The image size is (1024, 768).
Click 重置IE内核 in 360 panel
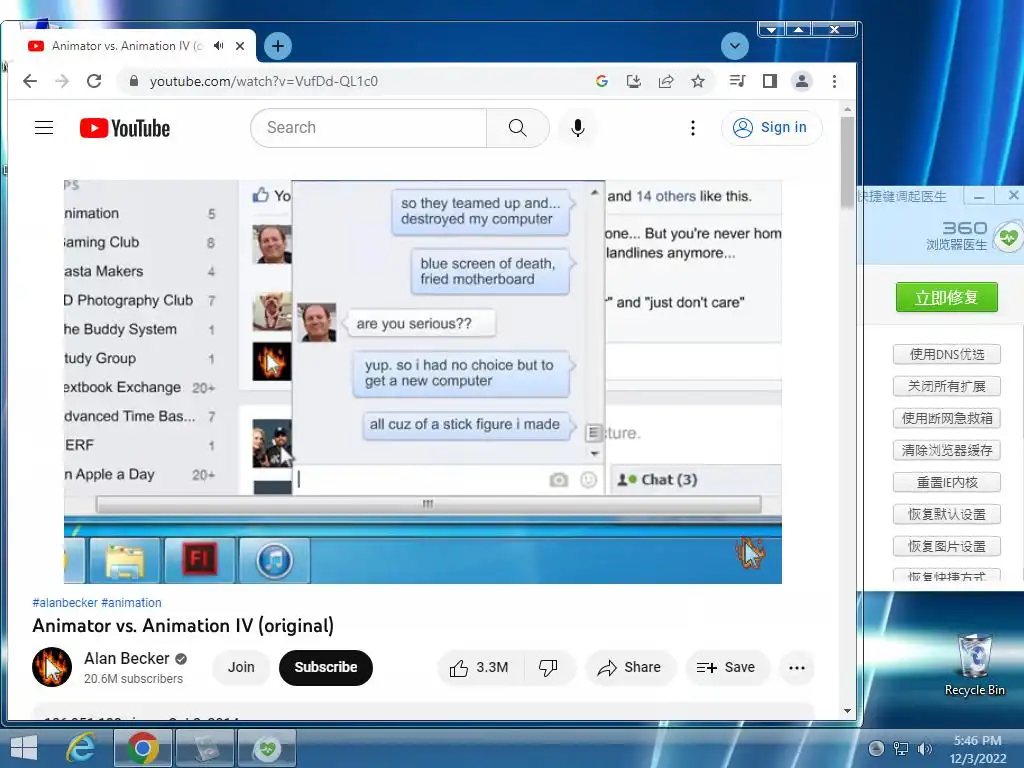click(x=946, y=482)
